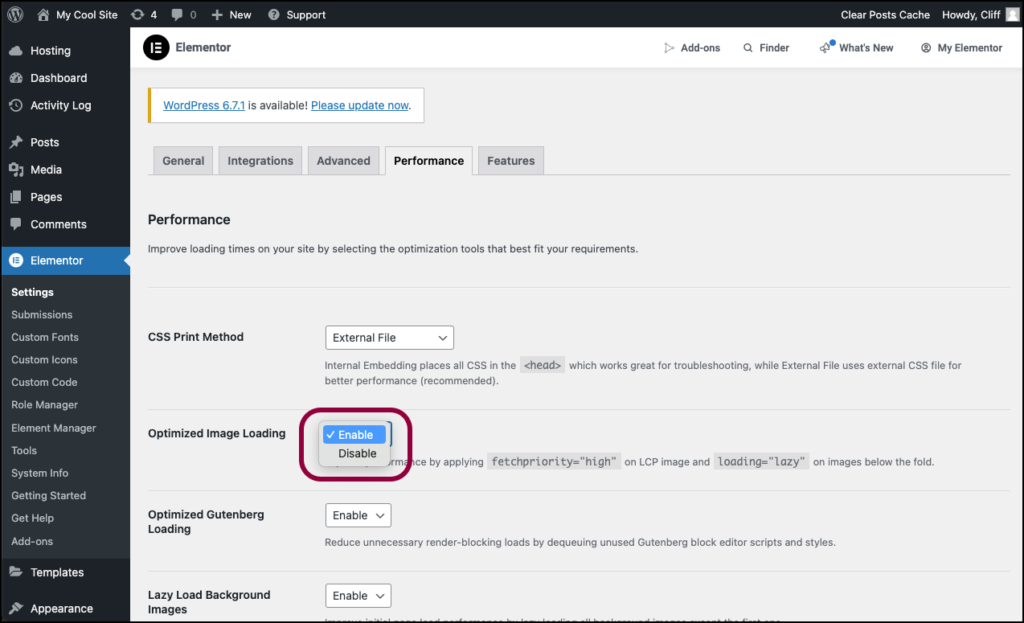Click the Elementor logo icon

point(156,47)
